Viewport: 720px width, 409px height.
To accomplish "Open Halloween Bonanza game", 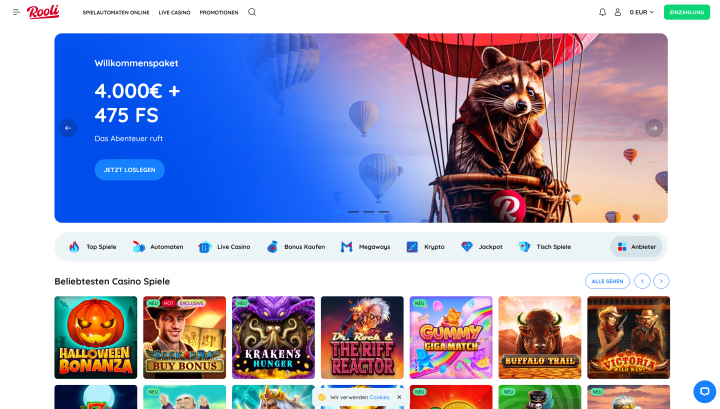I will coord(96,337).
